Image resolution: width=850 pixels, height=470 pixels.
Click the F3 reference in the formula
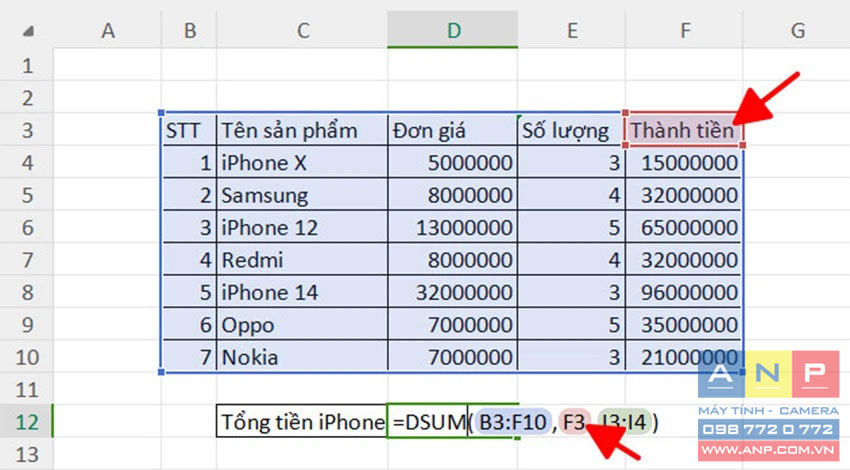coord(574,422)
